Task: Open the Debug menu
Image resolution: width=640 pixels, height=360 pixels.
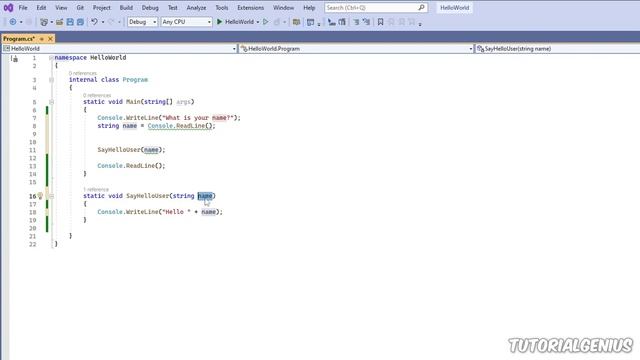Action: (150, 8)
